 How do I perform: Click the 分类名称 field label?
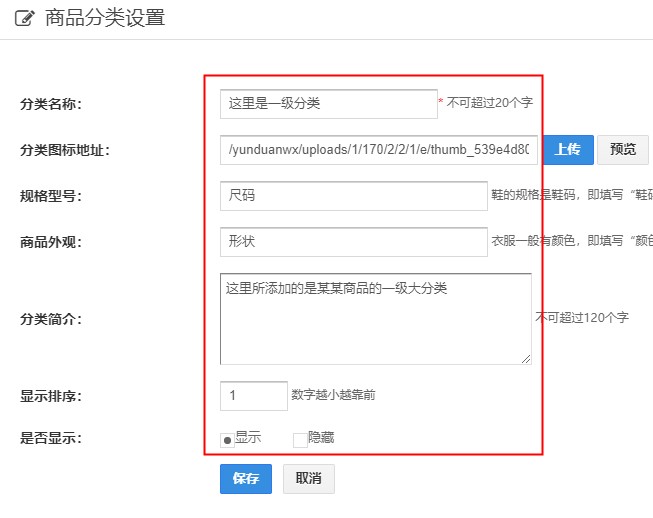[x=51, y=104]
